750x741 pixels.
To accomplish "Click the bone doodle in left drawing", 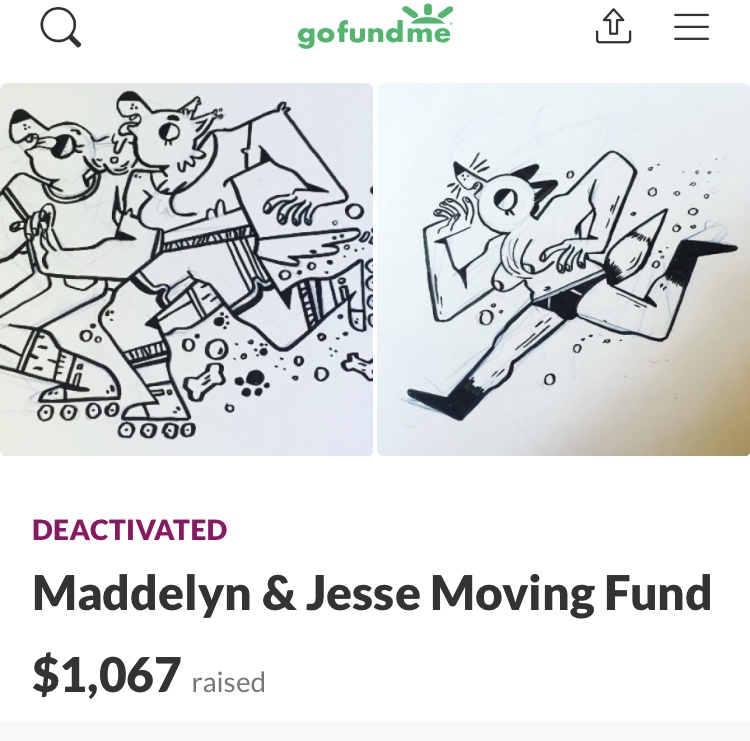I will [x=205, y=380].
